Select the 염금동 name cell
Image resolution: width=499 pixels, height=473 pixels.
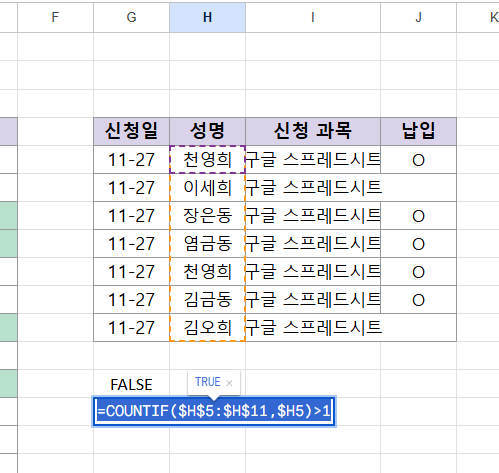pos(207,244)
